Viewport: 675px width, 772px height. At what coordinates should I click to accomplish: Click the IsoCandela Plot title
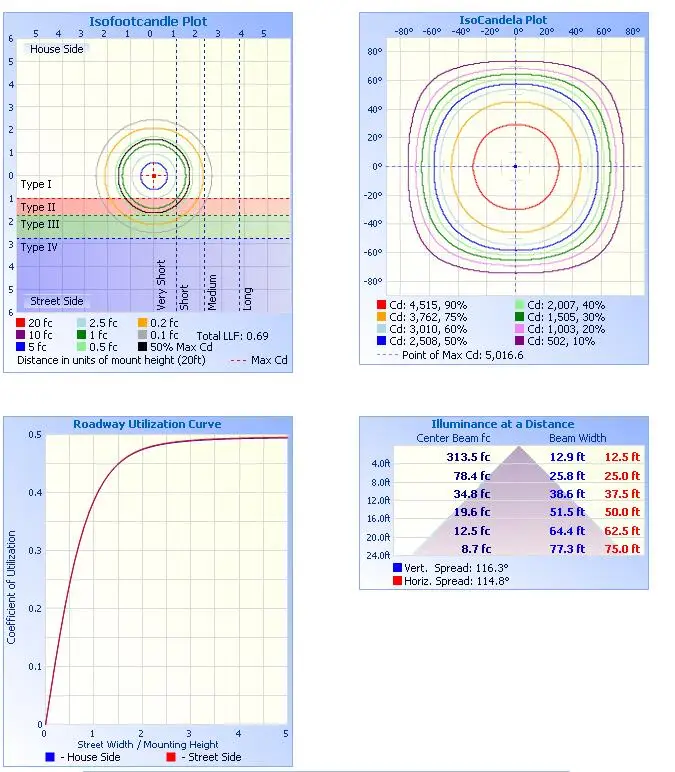coord(517,20)
